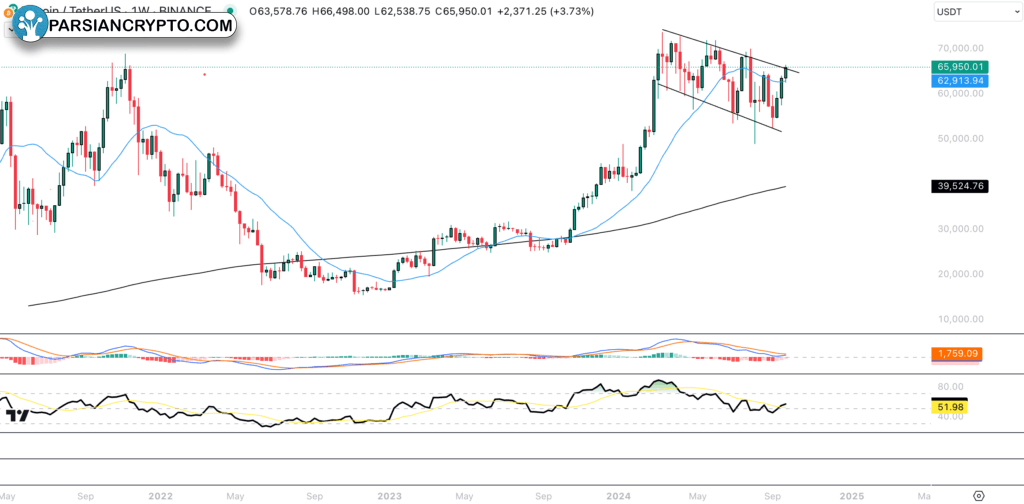Click the green 65,950.01 current price label
This screenshot has height=504, width=1024.
click(x=960, y=66)
